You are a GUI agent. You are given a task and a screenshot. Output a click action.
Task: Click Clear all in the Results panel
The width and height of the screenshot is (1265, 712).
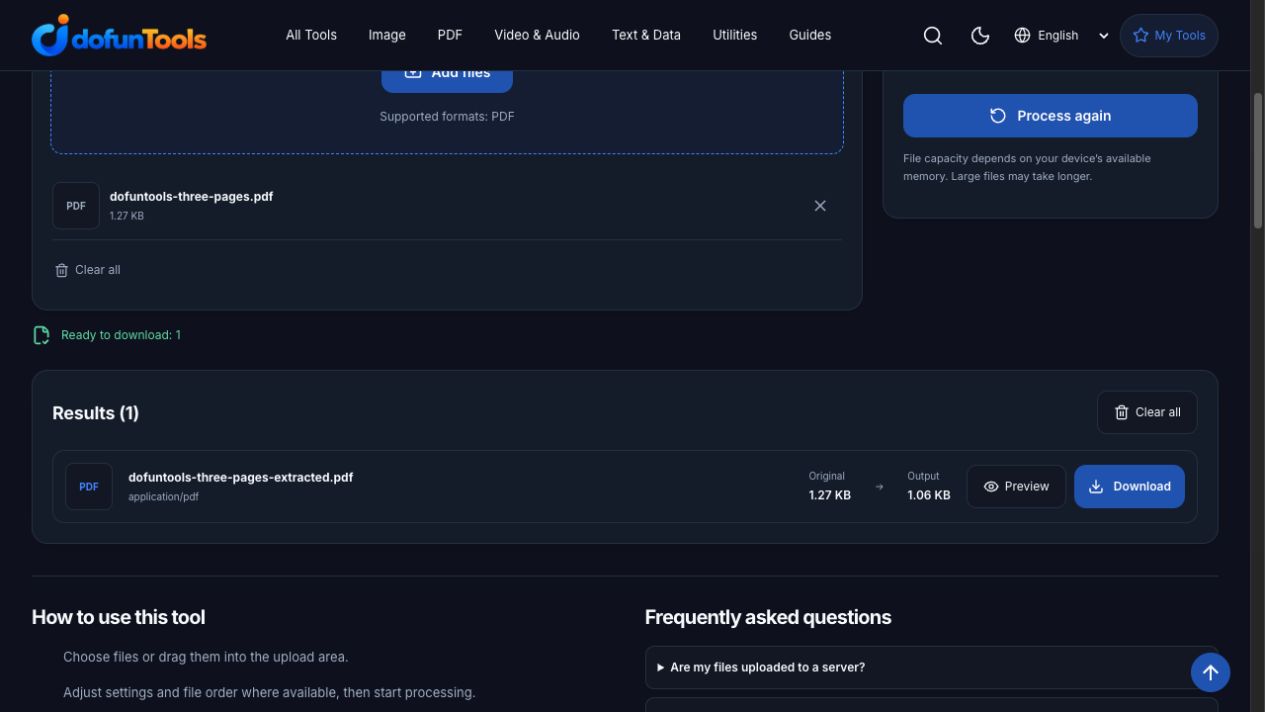1147,412
